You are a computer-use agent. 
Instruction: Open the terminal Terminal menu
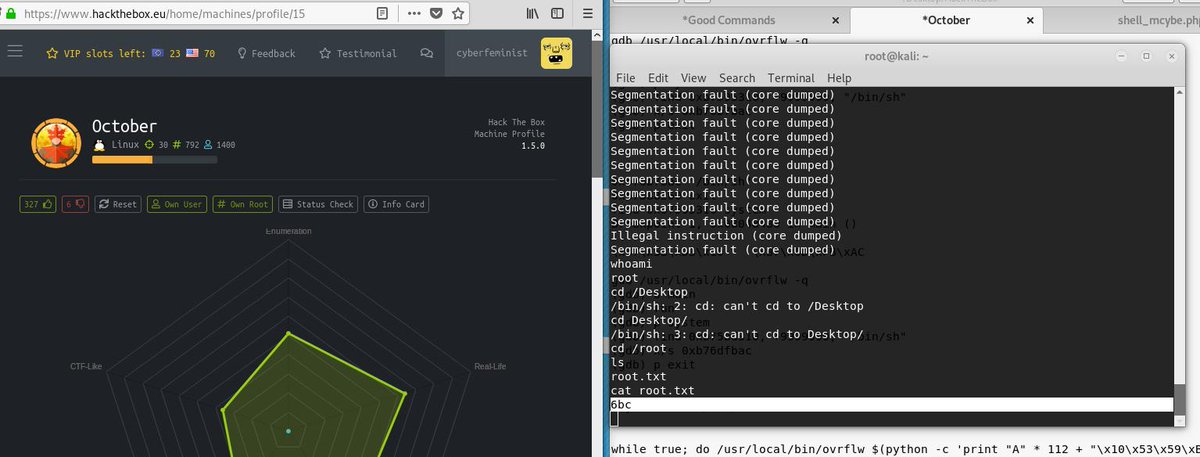point(791,78)
